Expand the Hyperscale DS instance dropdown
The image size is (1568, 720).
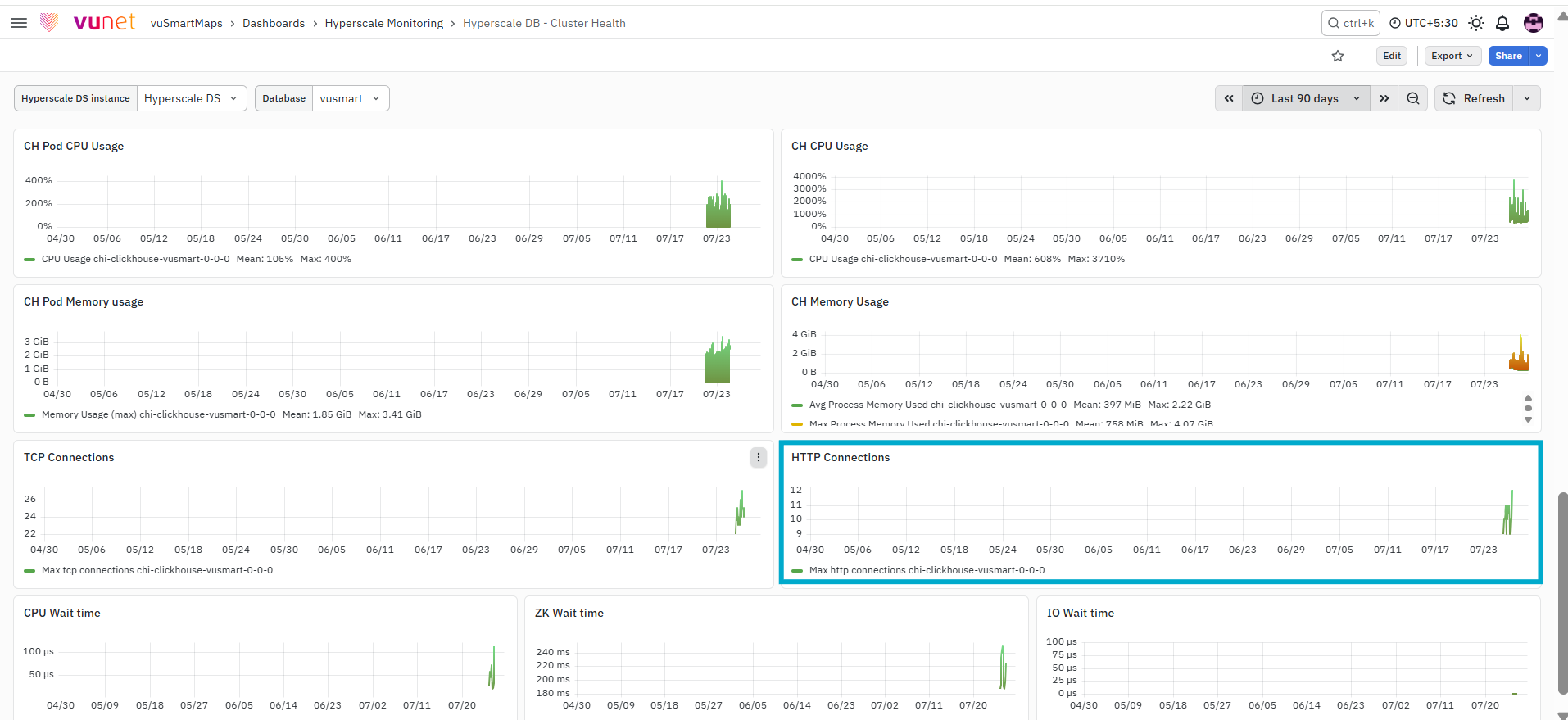(x=192, y=98)
